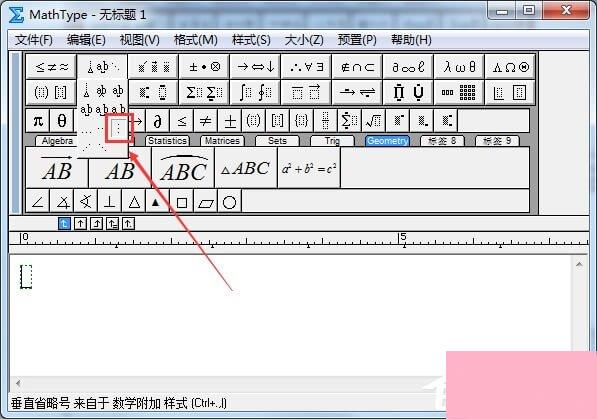Switch to the Statistics tab
Screen dimensions: 597x419
tap(167, 141)
